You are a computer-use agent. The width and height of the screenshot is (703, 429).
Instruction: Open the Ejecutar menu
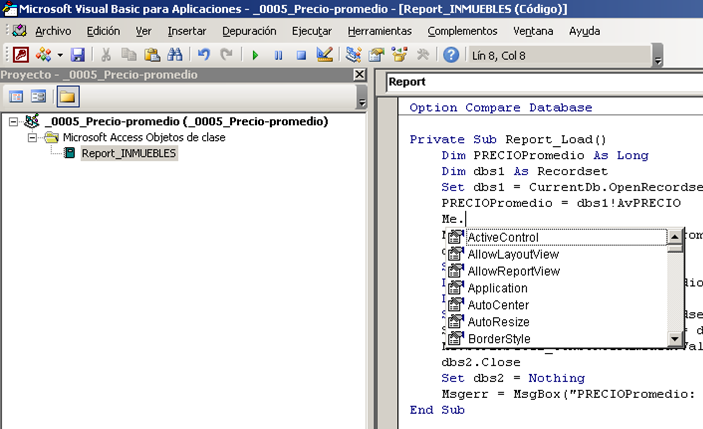[x=312, y=31]
